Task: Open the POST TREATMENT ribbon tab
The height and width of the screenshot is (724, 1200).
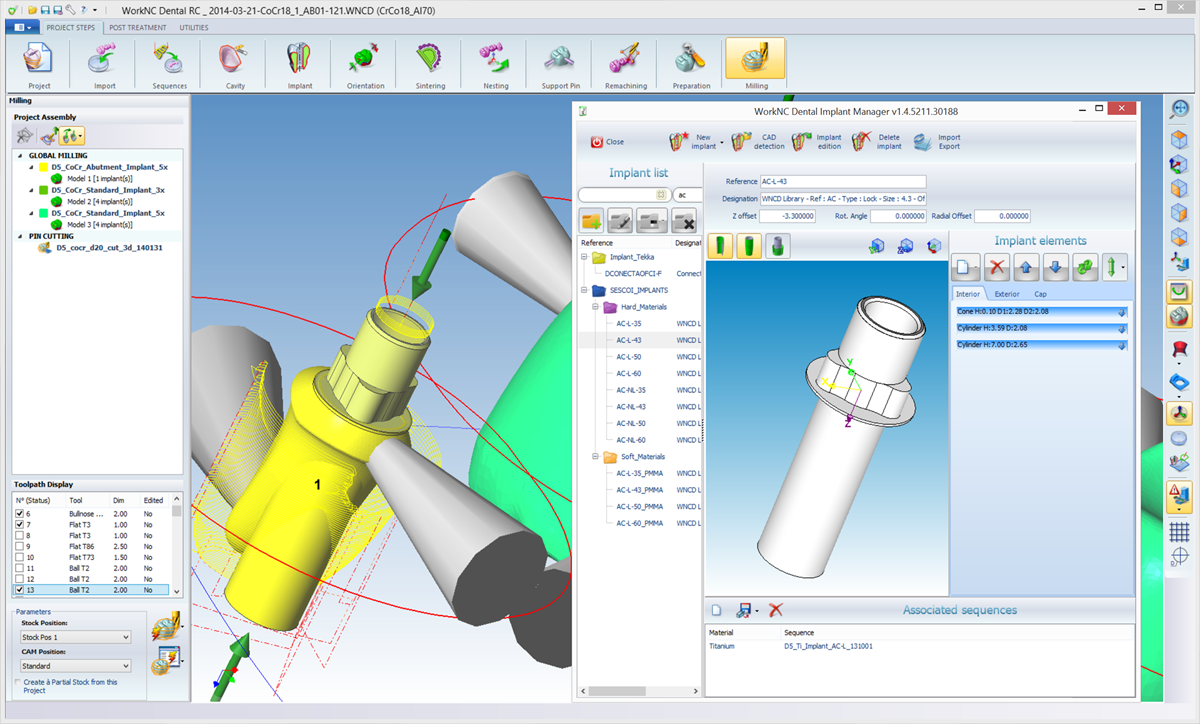Action: tap(138, 28)
